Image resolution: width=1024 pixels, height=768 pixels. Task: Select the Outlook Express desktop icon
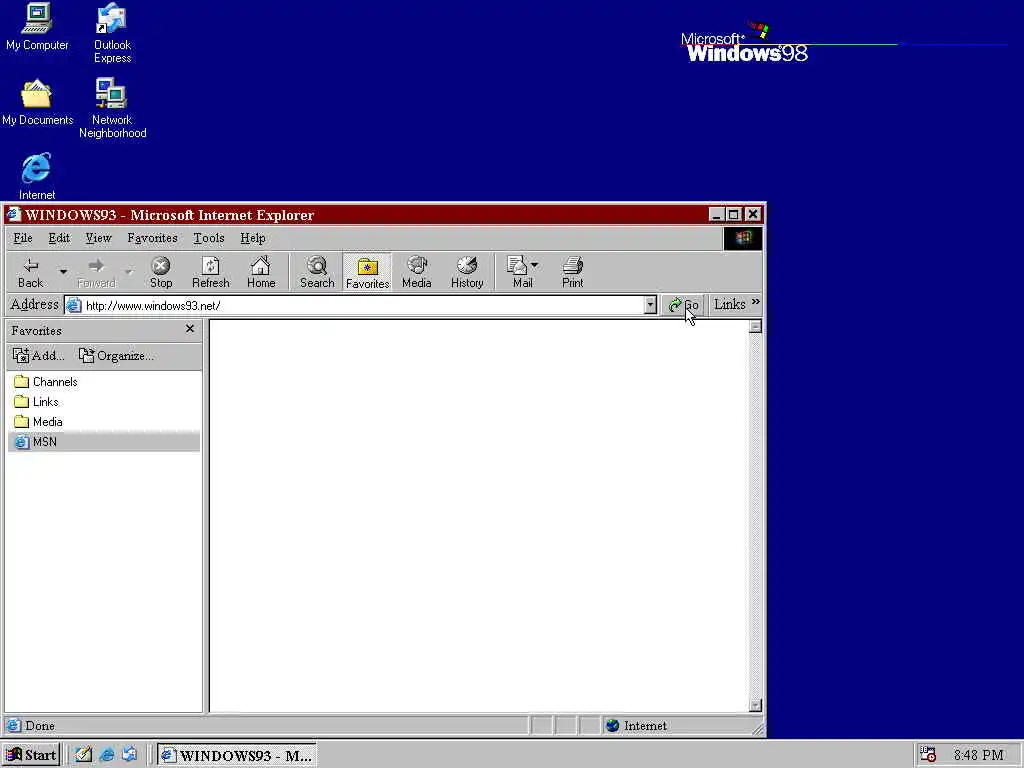(112, 33)
